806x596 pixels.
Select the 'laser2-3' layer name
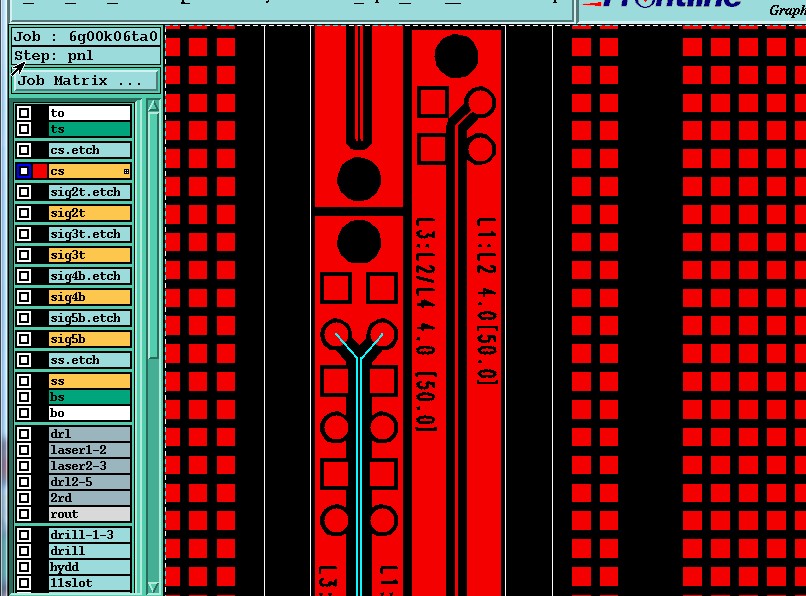coord(89,466)
